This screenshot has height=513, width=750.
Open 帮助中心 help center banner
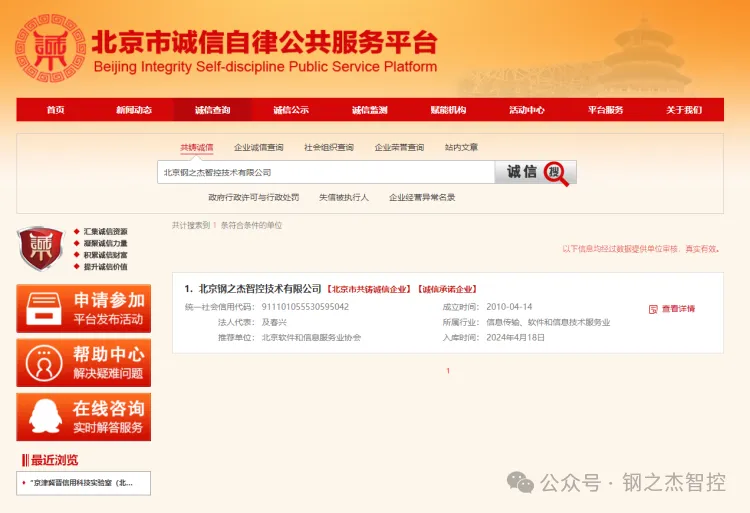84,362
